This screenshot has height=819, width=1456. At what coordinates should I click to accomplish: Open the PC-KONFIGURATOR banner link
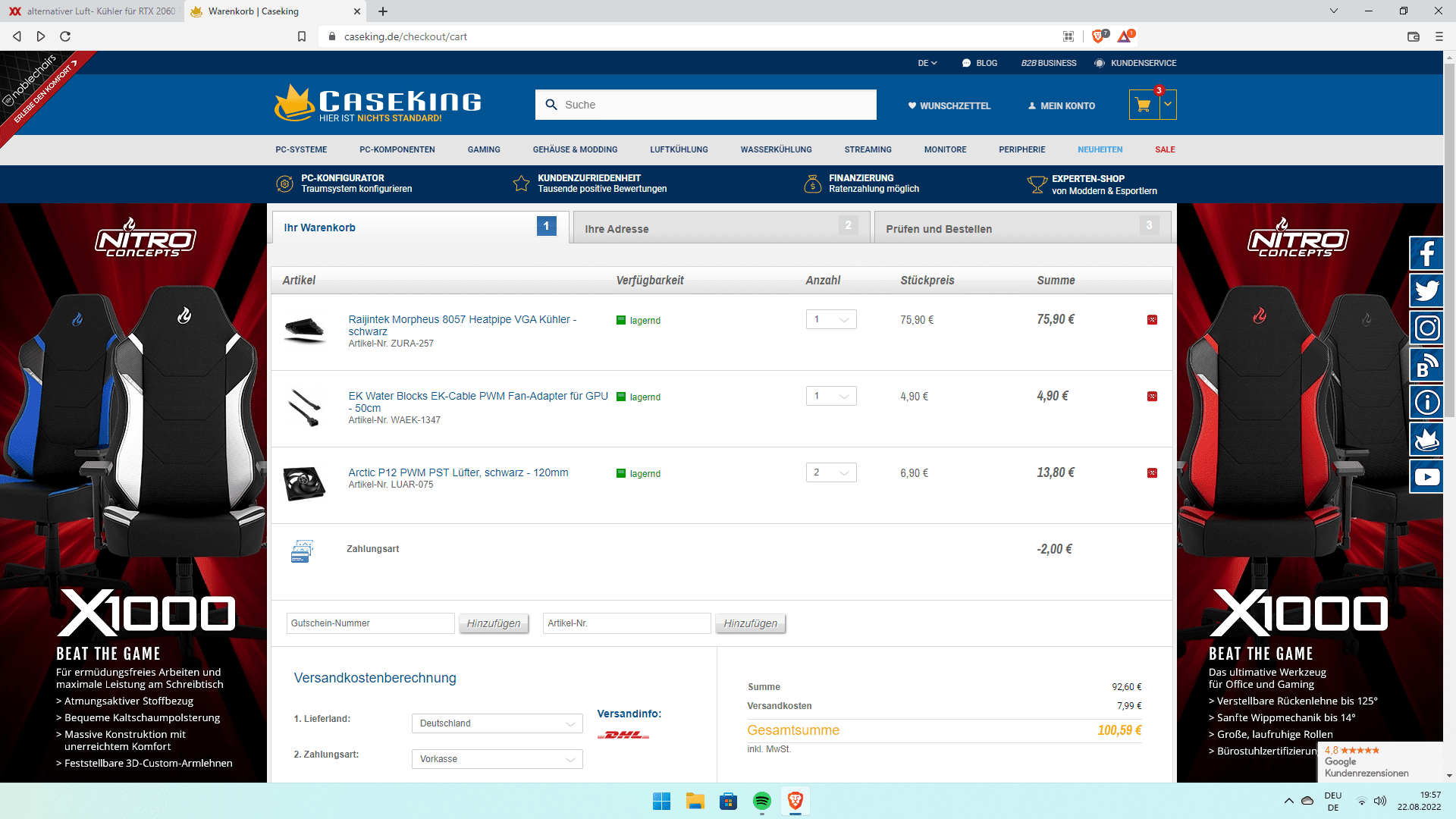344,184
